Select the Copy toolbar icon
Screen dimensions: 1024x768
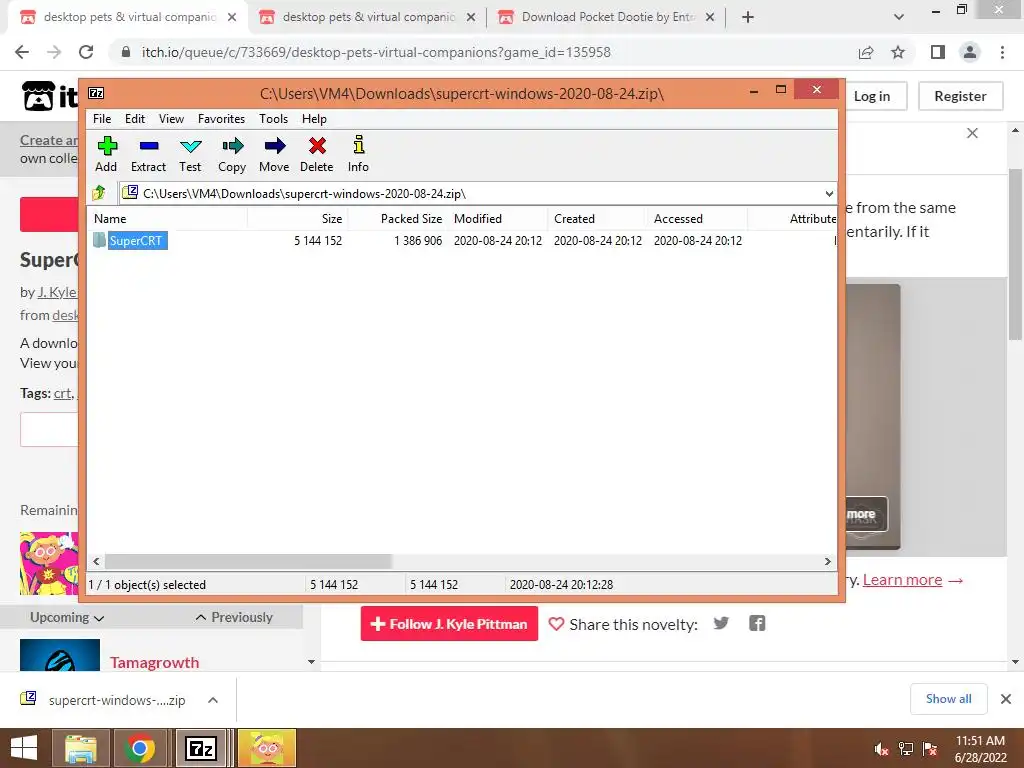pos(232,146)
